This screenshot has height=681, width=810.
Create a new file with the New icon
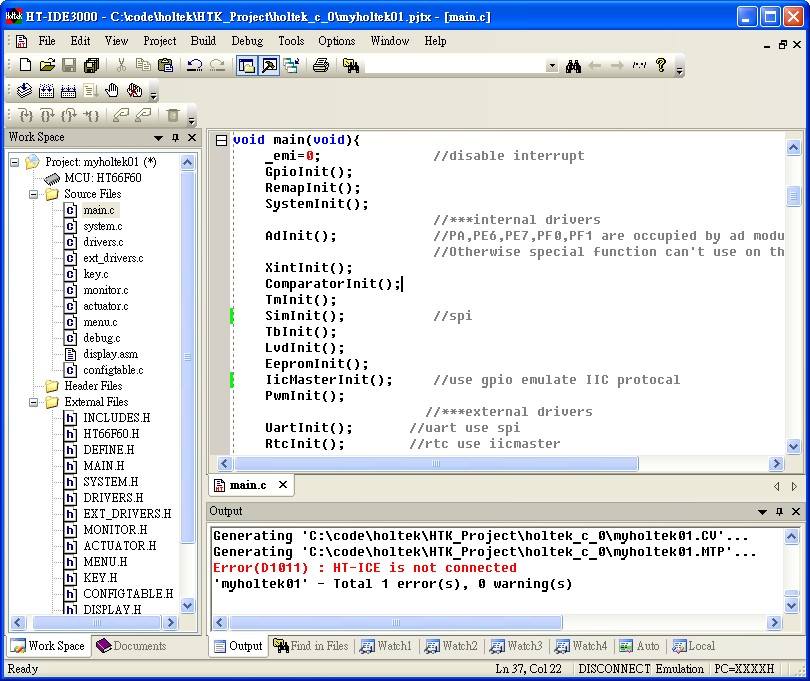(25, 65)
